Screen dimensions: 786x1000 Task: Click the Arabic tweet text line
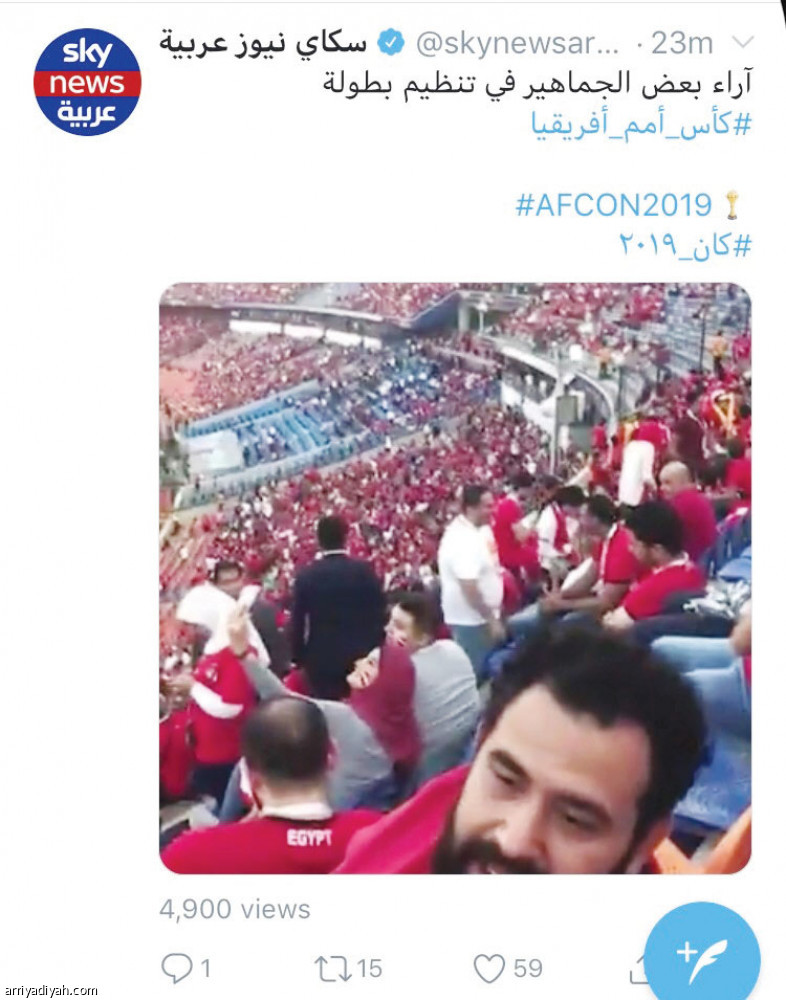(538, 84)
